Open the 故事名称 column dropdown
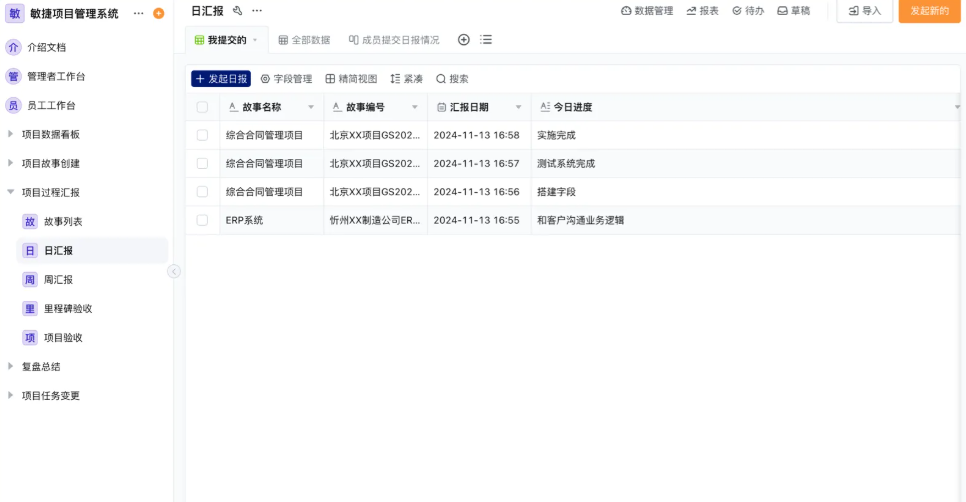This screenshot has width=966, height=502. (311, 107)
